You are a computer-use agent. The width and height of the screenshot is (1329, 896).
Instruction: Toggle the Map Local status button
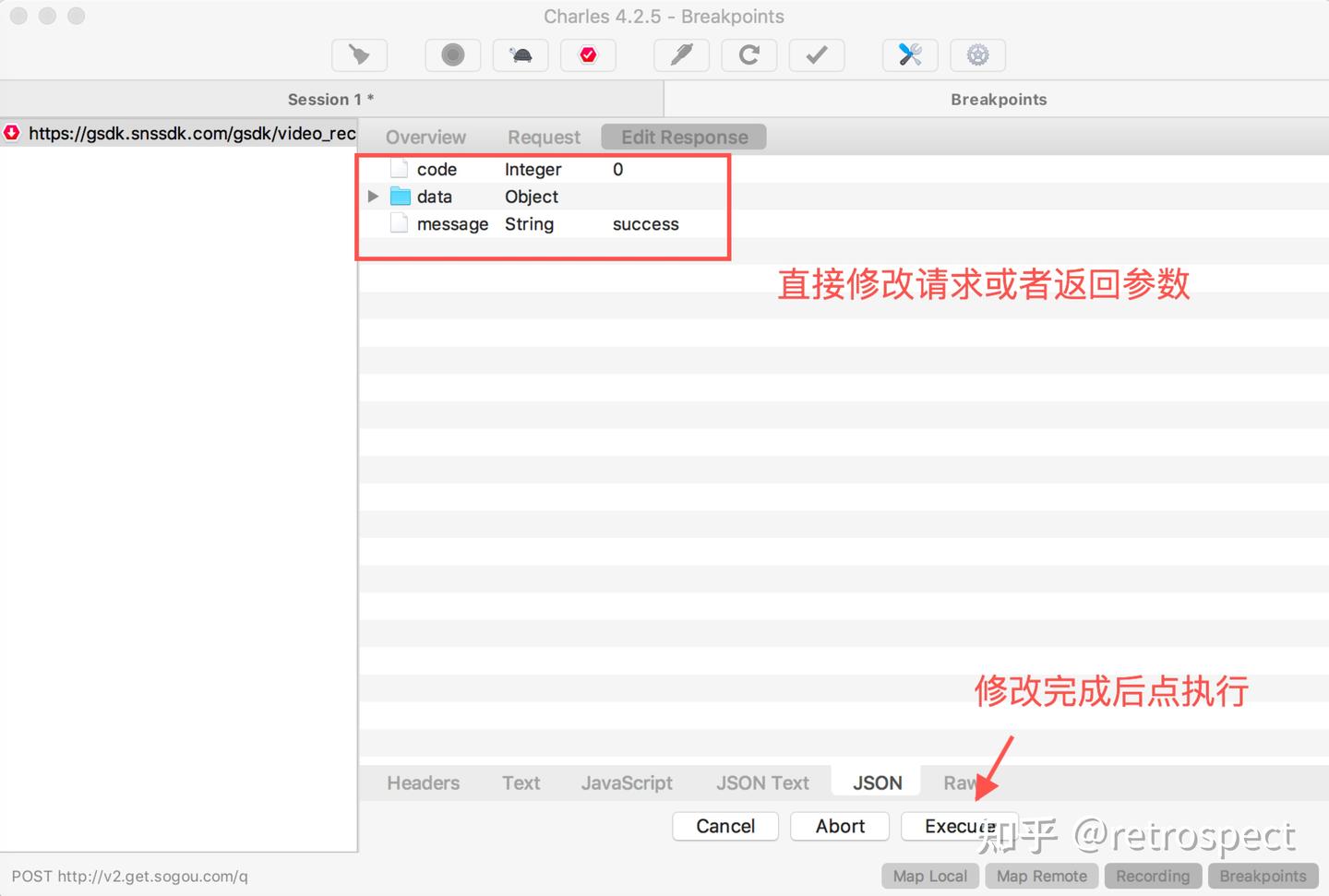(x=930, y=876)
